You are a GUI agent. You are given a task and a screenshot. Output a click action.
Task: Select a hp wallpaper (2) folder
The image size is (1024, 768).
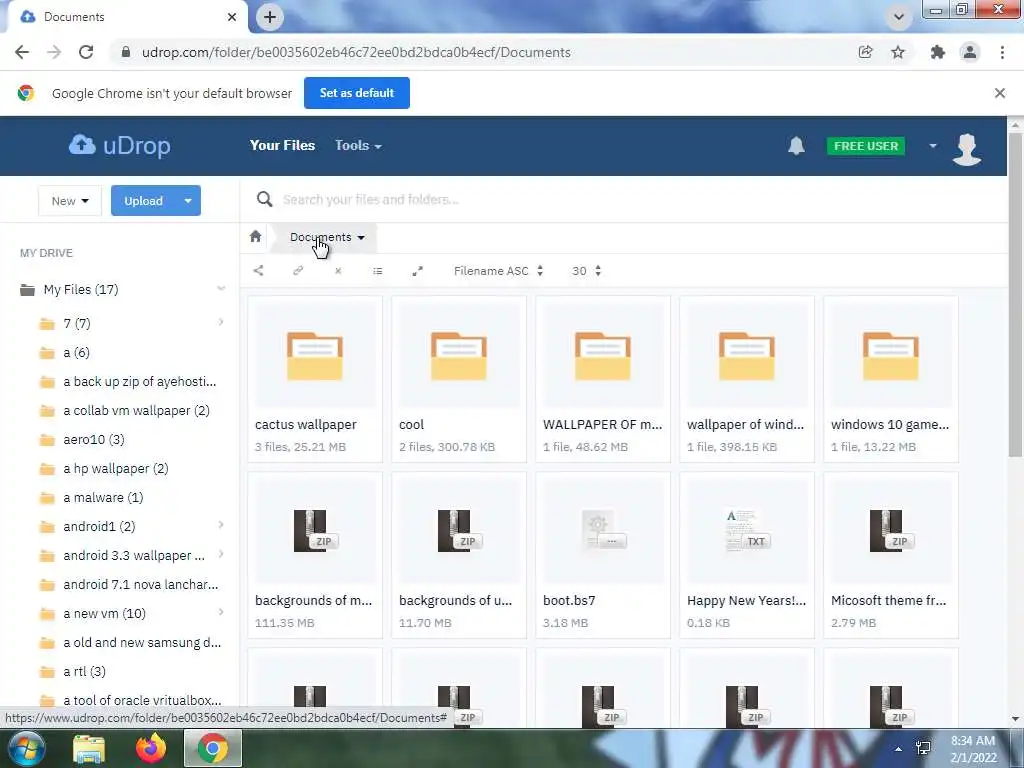click(x=116, y=468)
